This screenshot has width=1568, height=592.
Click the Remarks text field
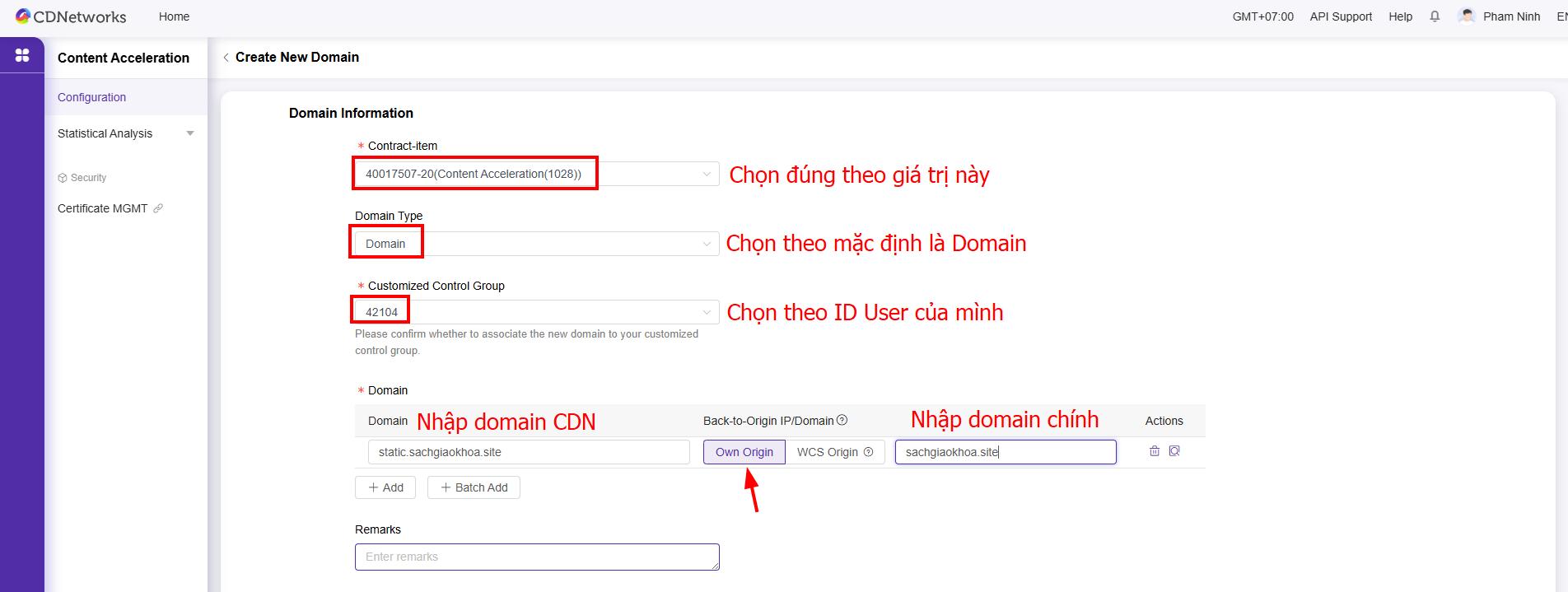[536, 557]
